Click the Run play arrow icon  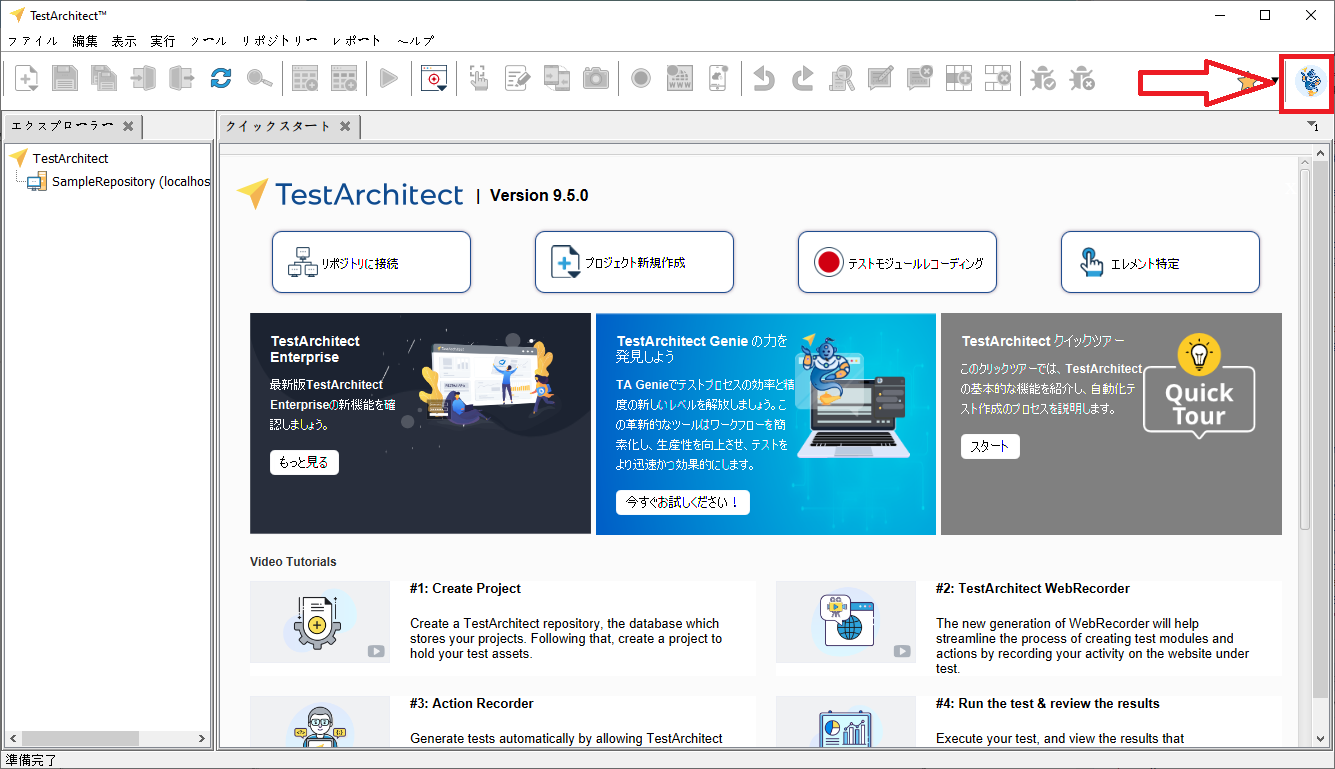(x=389, y=78)
